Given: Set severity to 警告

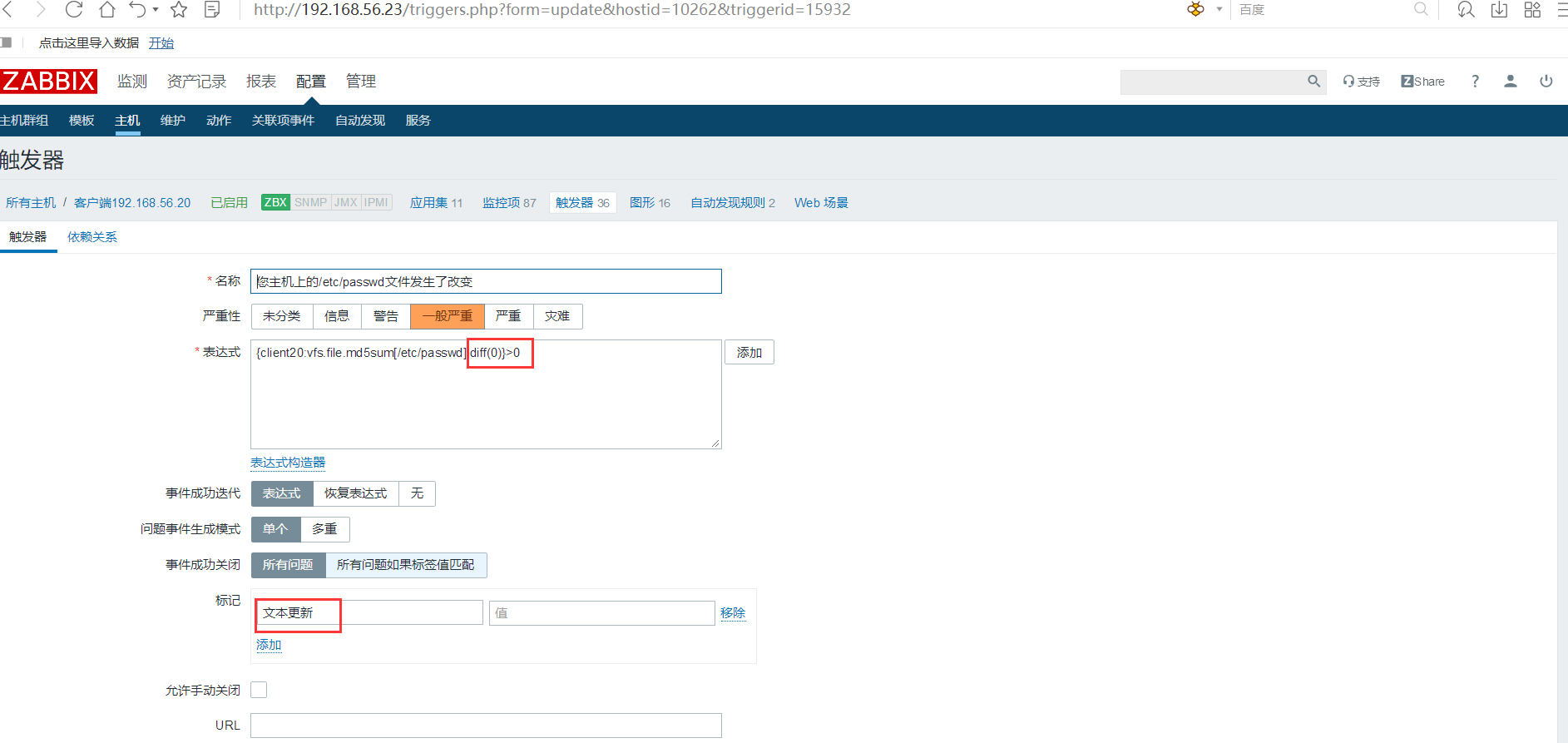Looking at the screenshot, I should [386, 316].
